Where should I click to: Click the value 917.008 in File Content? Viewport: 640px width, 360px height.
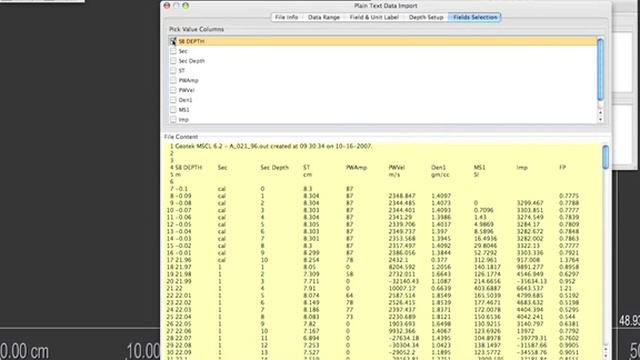point(528,260)
